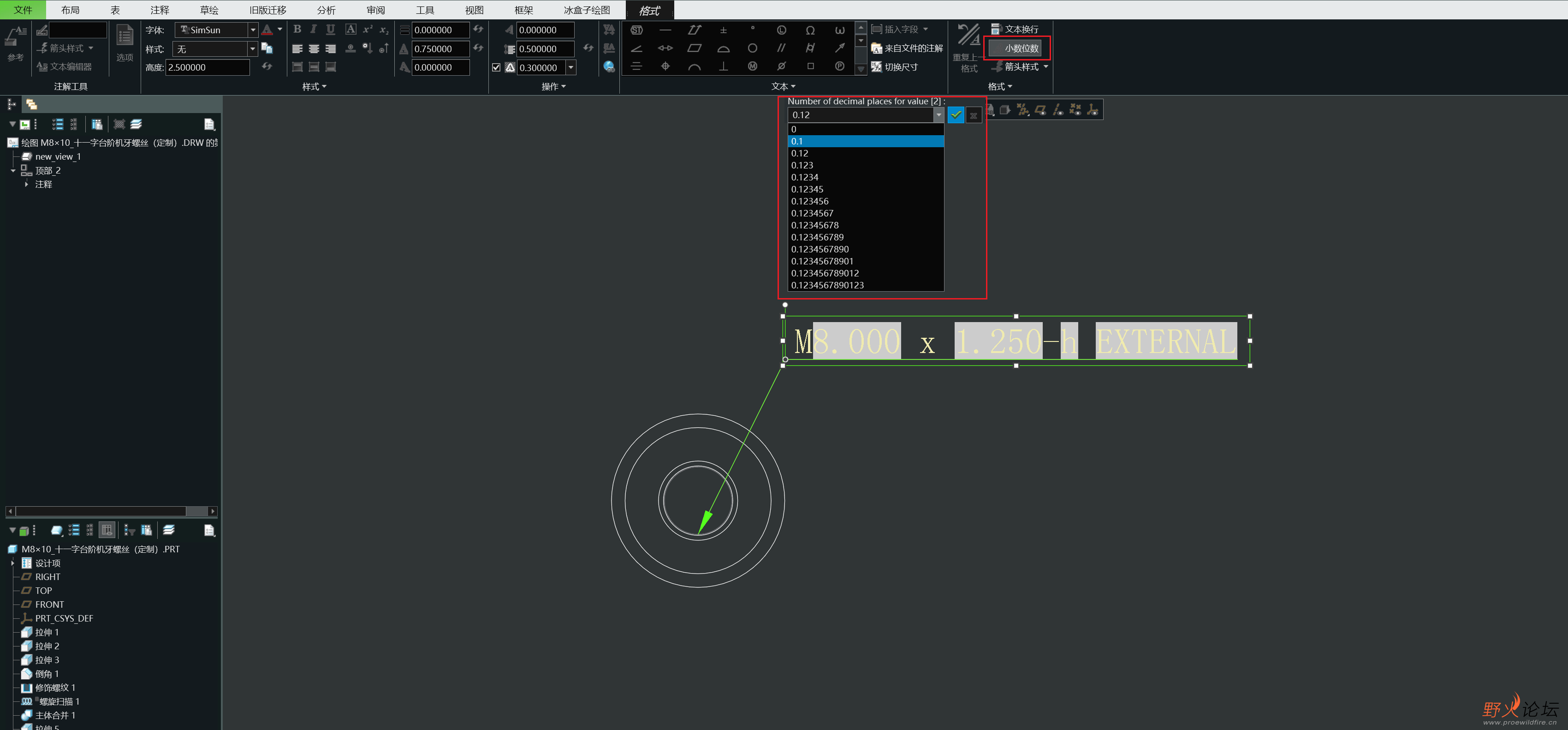Confirm with the green check mark

click(956, 114)
